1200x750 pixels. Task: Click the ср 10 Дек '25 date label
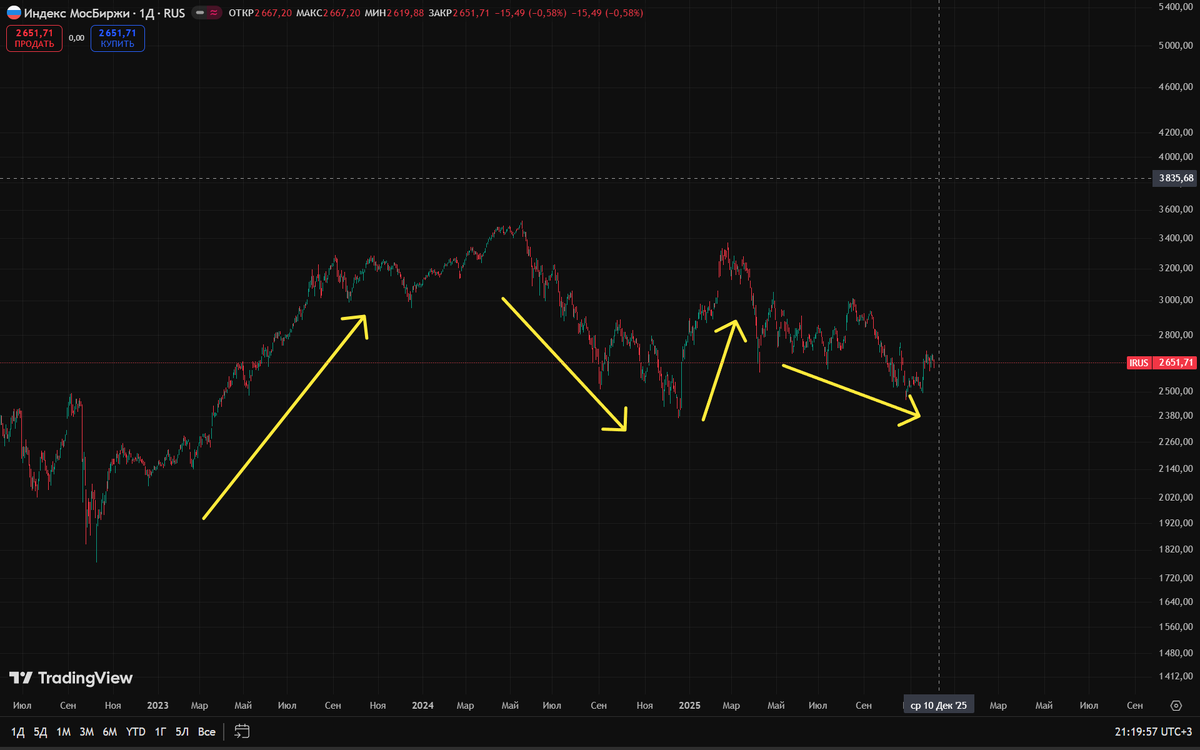938,705
